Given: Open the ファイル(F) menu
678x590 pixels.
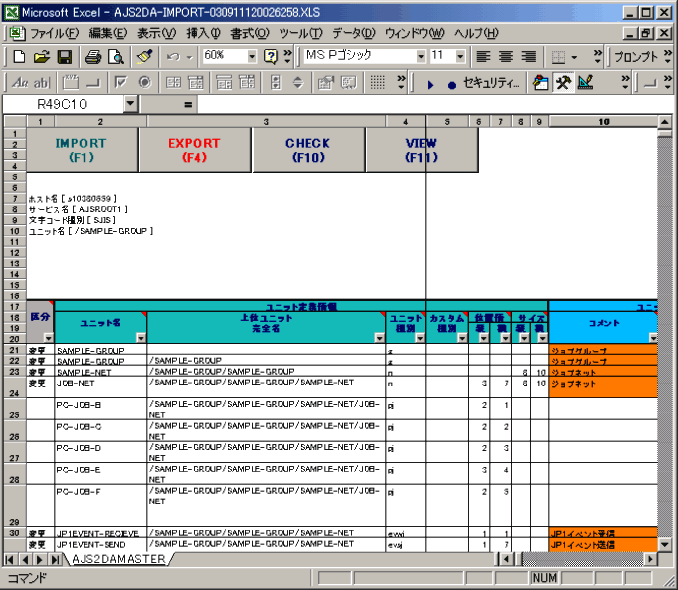Looking at the screenshot, I should tap(54, 33).
